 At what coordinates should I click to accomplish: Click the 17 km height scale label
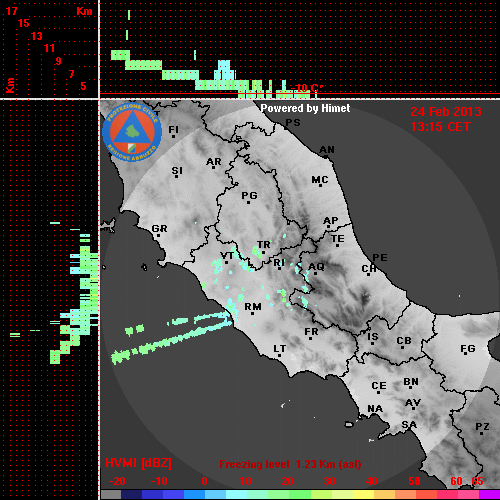click(x=11, y=11)
